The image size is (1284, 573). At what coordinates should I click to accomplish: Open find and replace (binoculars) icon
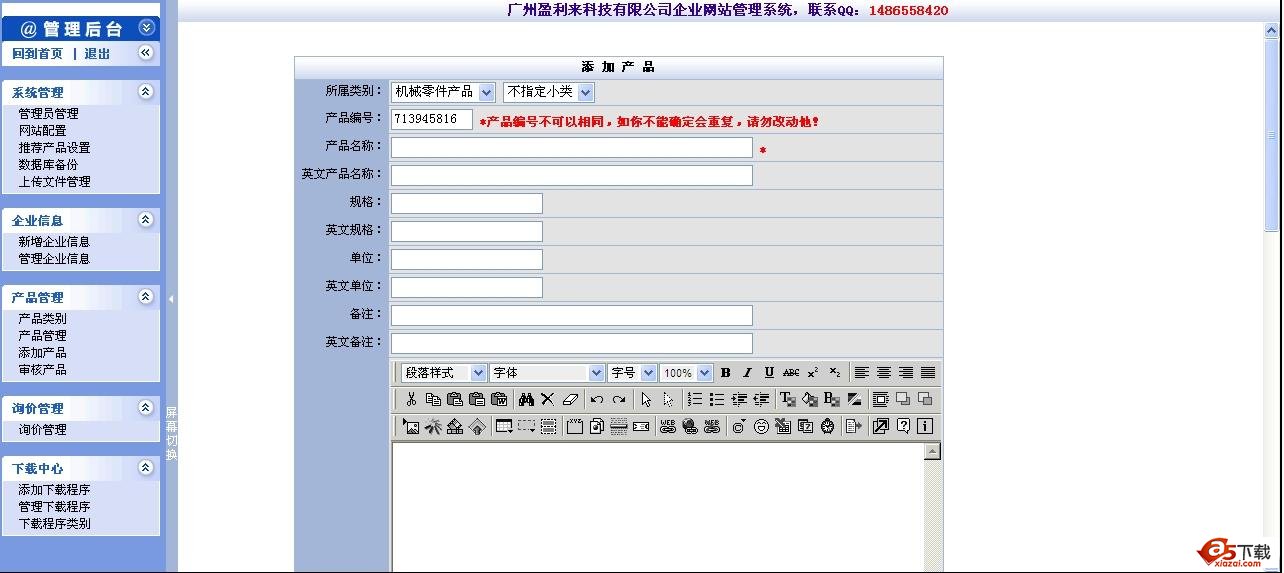[525, 399]
